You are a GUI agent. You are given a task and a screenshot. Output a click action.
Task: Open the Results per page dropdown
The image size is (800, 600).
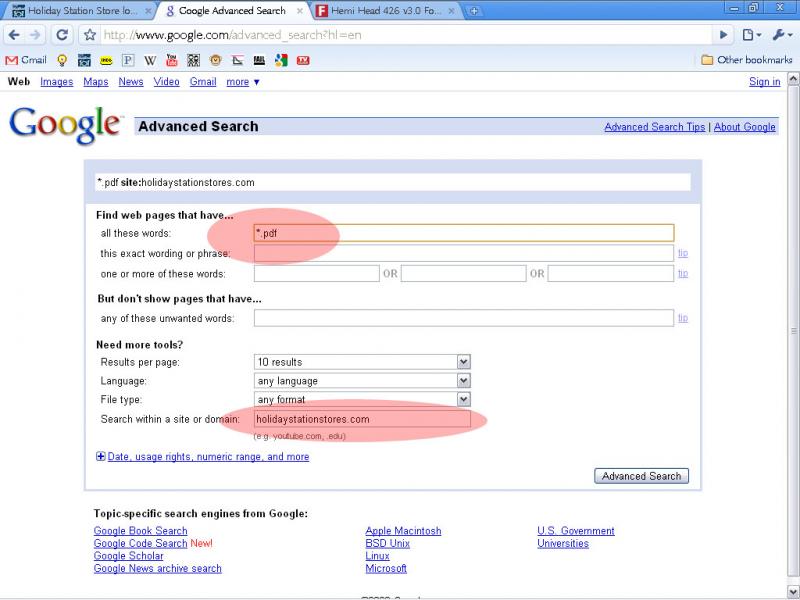[x=362, y=362]
